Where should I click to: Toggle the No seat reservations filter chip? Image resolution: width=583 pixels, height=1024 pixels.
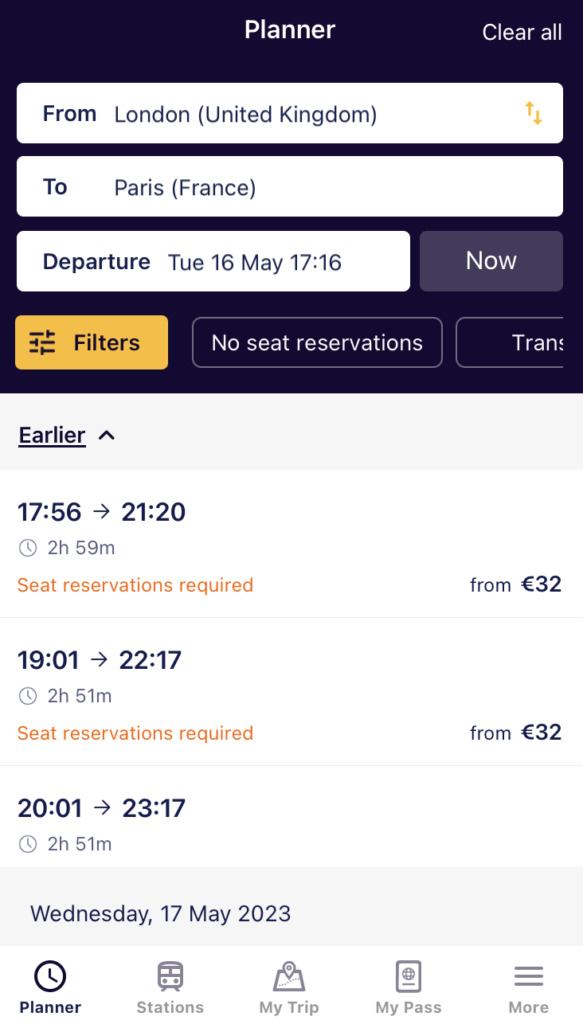(x=317, y=343)
